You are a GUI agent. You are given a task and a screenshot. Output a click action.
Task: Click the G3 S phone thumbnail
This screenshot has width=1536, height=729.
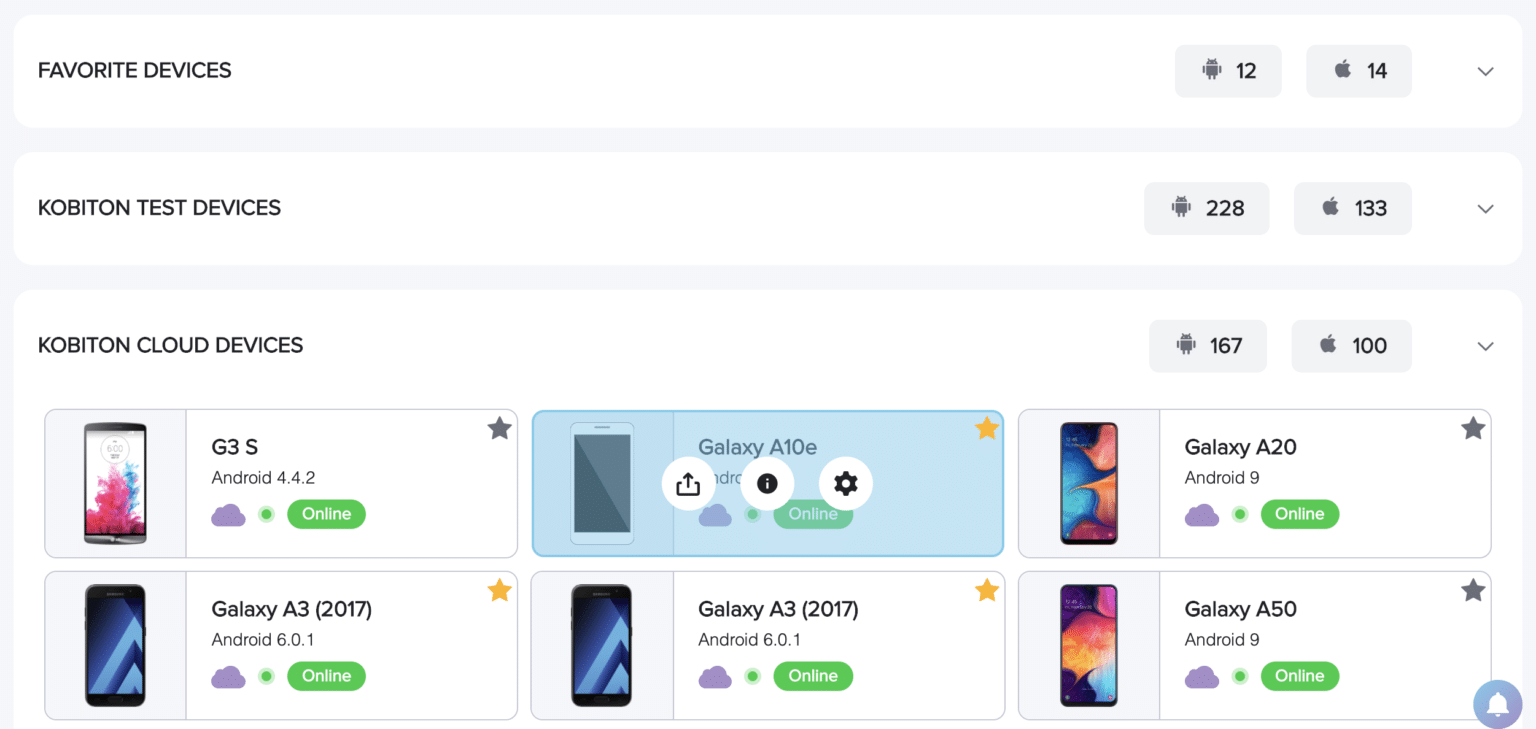click(115, 483)
